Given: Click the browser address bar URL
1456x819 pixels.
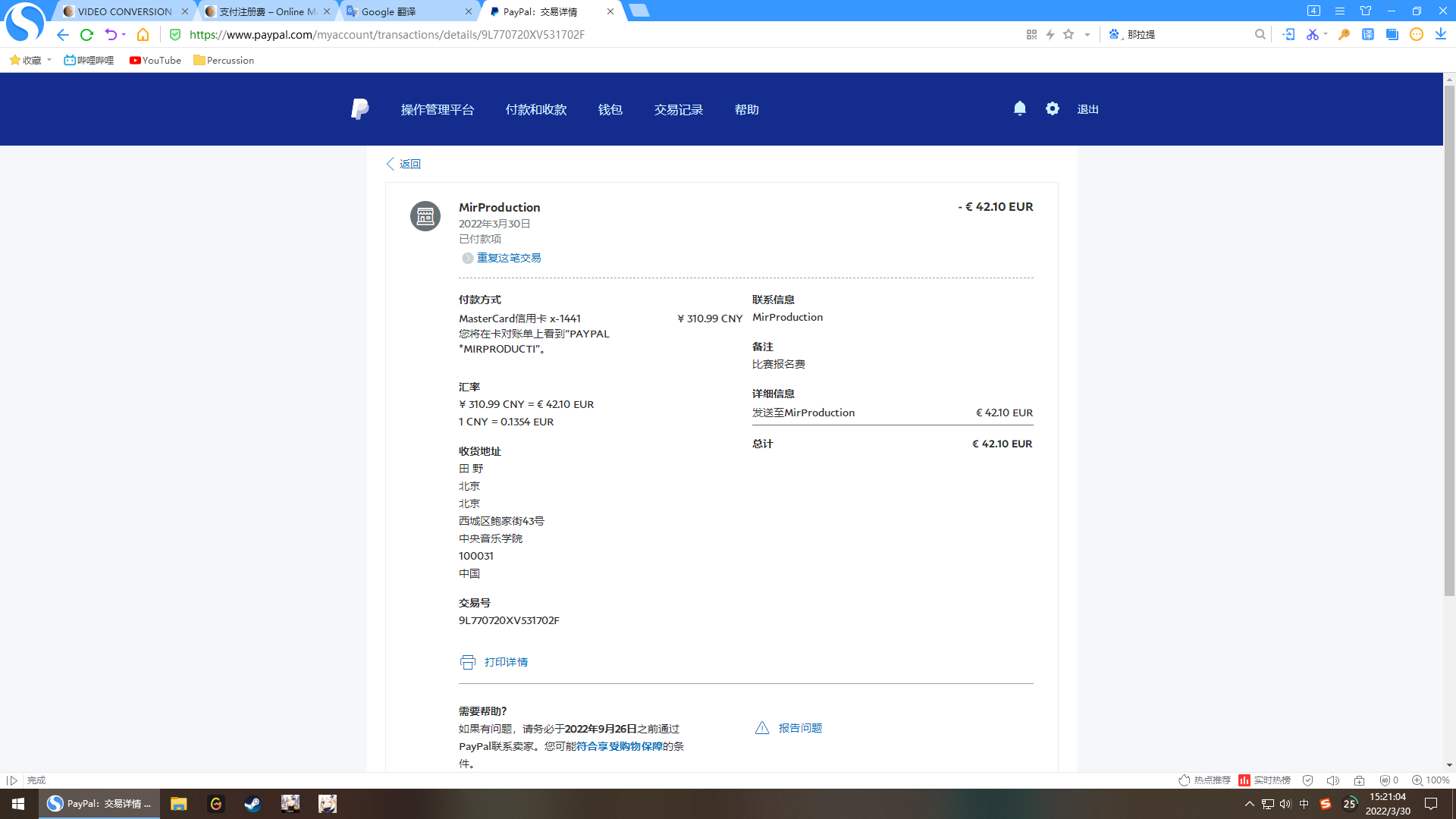Looking at the screenshot, I should coord(387,35).
